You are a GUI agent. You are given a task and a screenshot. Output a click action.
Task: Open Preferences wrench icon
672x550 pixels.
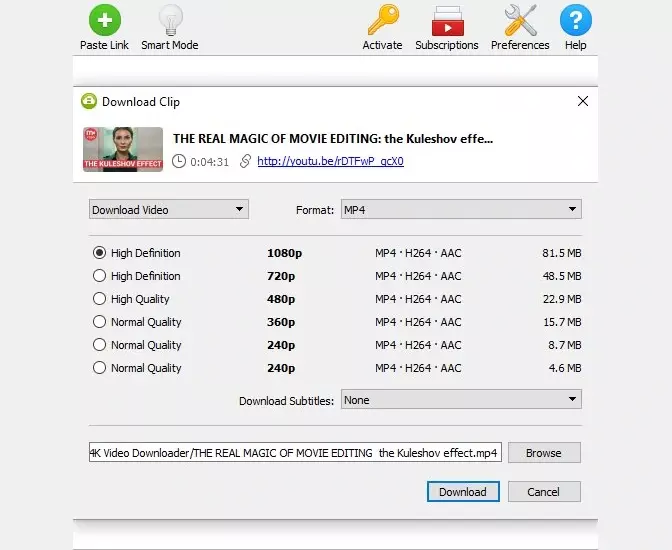pyautogui.click(x=520, y=20)
